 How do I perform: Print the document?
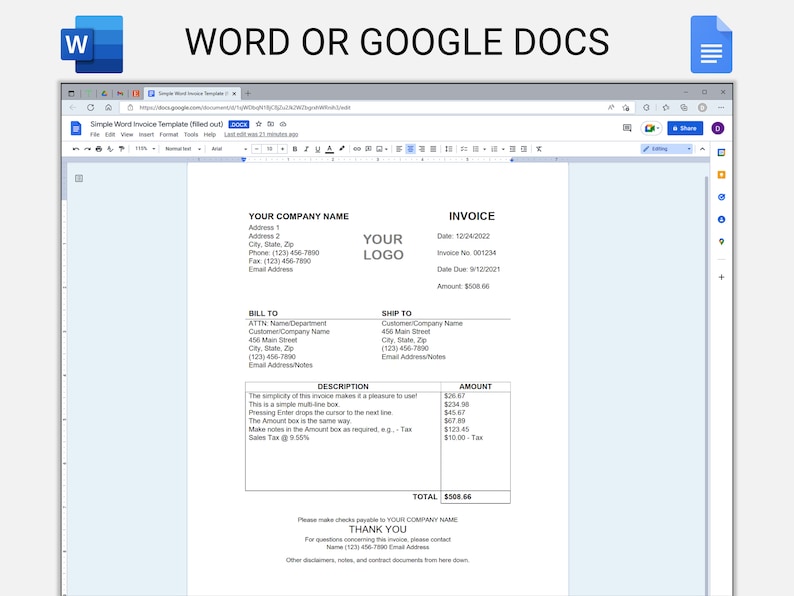pyautogui.click(x=99, y=149)
